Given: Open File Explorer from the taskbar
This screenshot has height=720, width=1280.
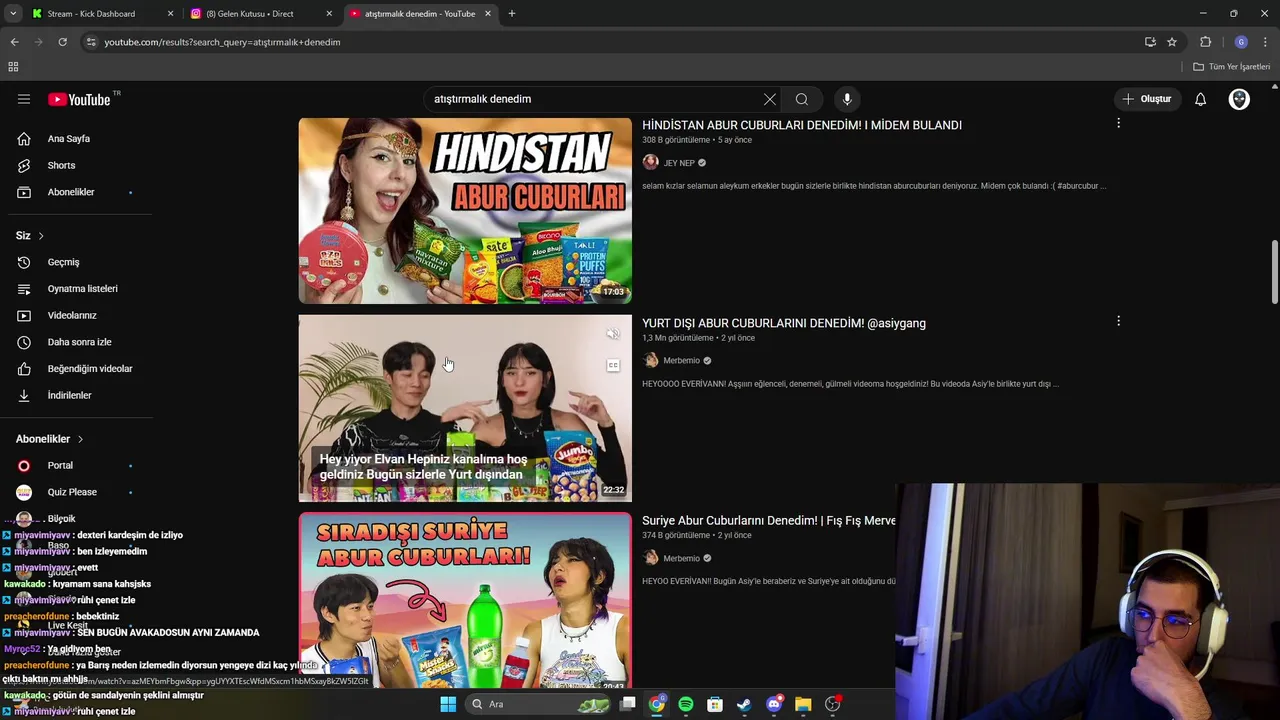Looking at the screenshot, I should (803, 704).
